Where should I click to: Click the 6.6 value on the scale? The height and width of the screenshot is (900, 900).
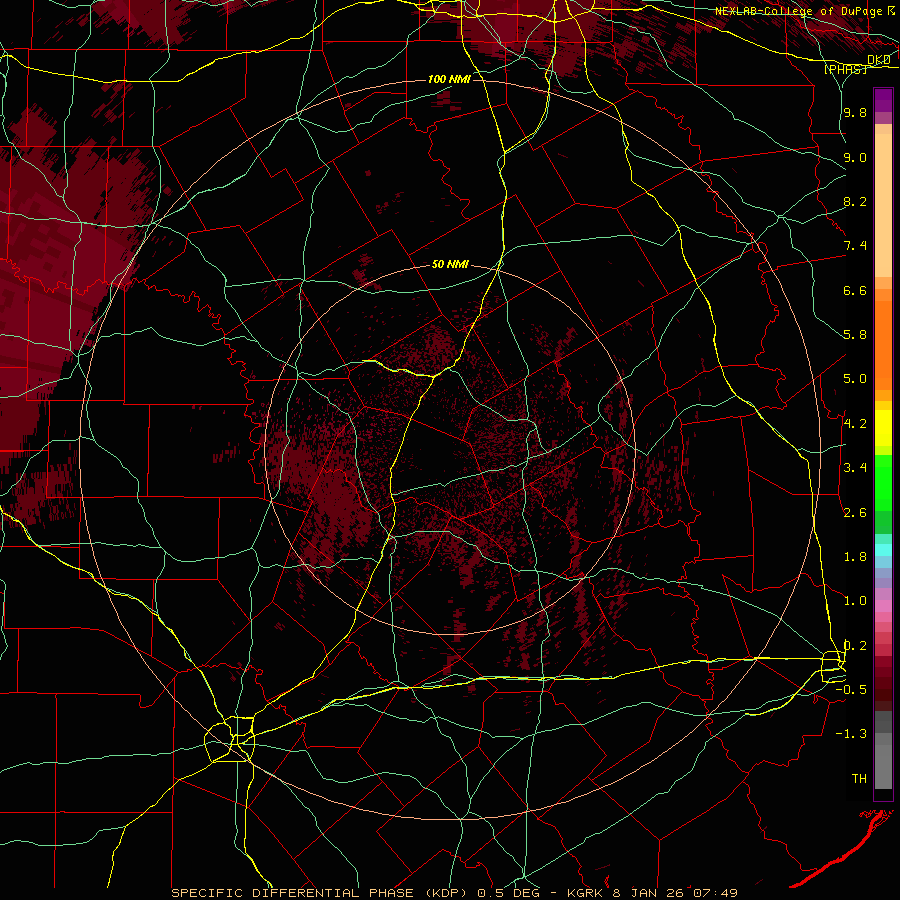(855, 290)
